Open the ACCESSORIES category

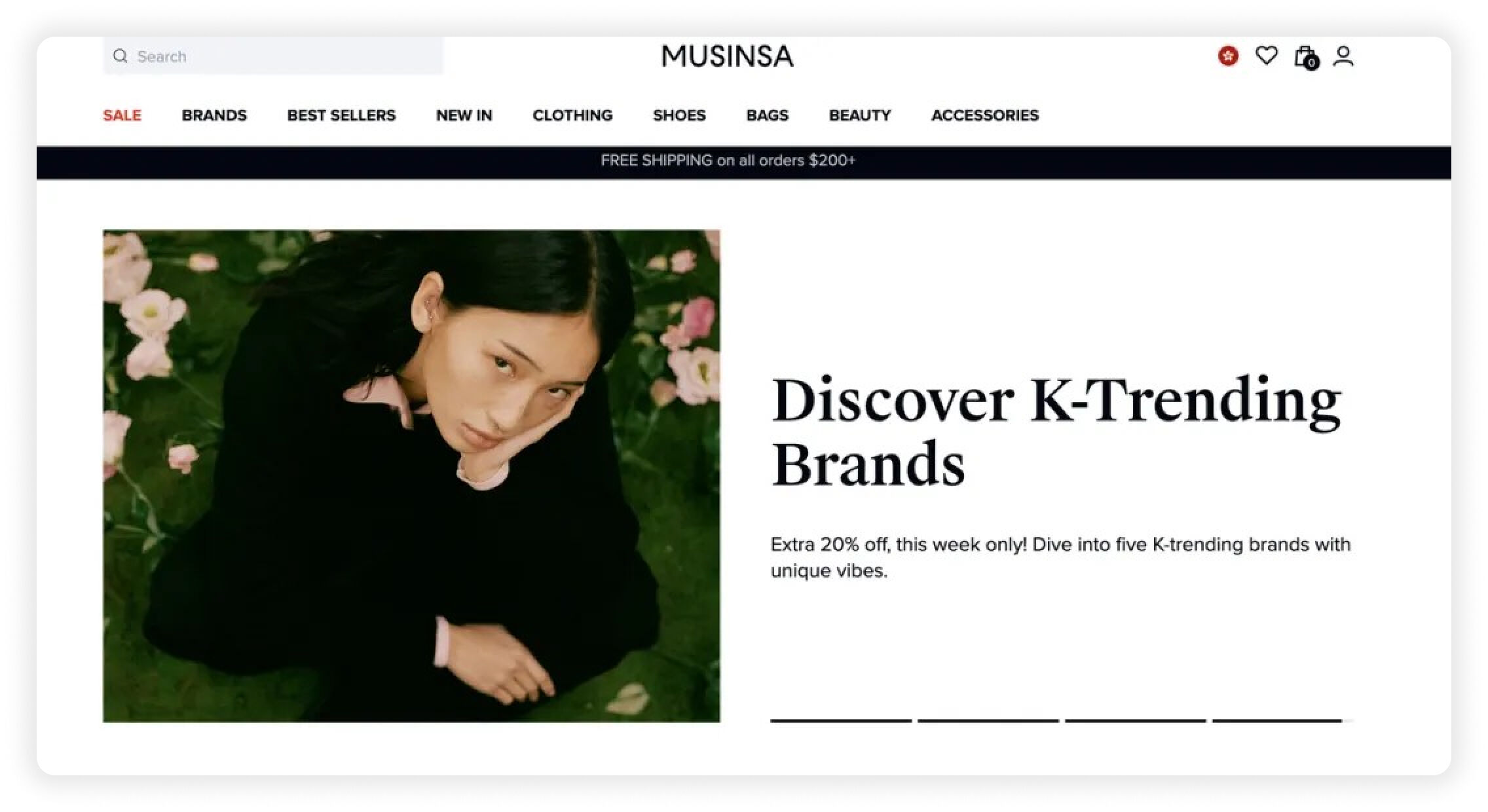coord(985,115)
